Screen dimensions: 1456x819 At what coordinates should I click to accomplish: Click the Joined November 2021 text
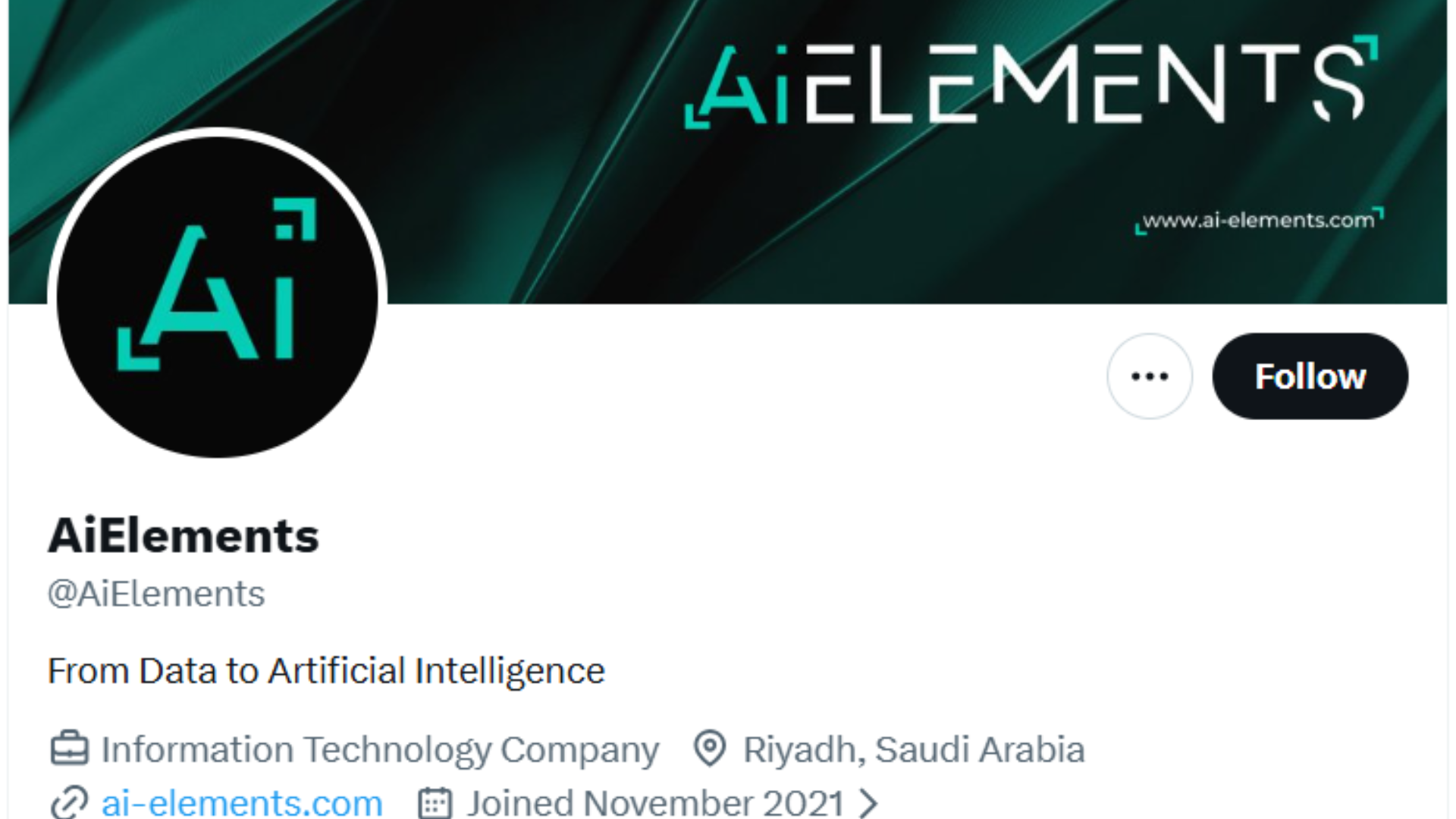[656, 803]
